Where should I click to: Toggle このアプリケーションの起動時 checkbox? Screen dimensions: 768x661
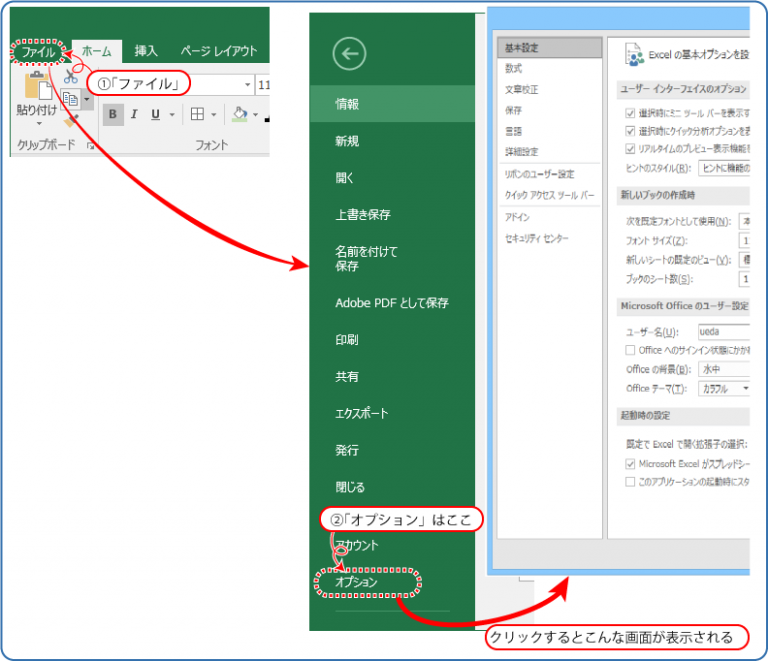point(630,481)
